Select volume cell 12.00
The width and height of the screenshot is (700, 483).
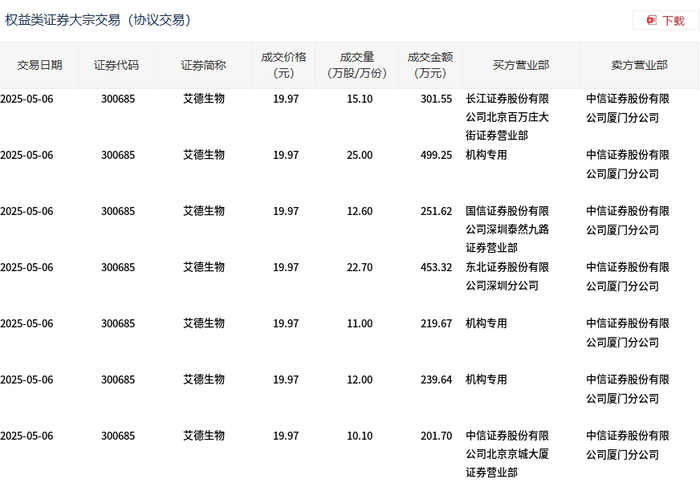tap(360, 380)
